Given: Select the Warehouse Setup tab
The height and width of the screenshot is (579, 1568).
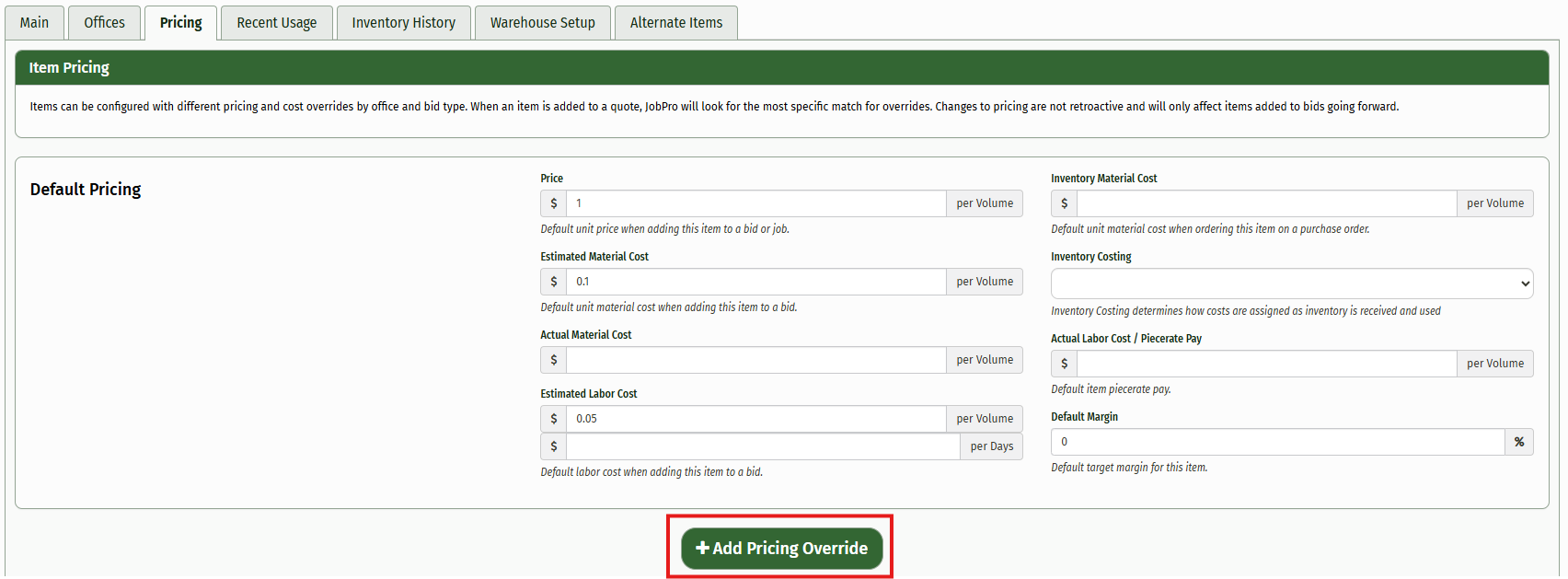Looking at the screenshot, I should pyautogui.click(x=542, y=22).
